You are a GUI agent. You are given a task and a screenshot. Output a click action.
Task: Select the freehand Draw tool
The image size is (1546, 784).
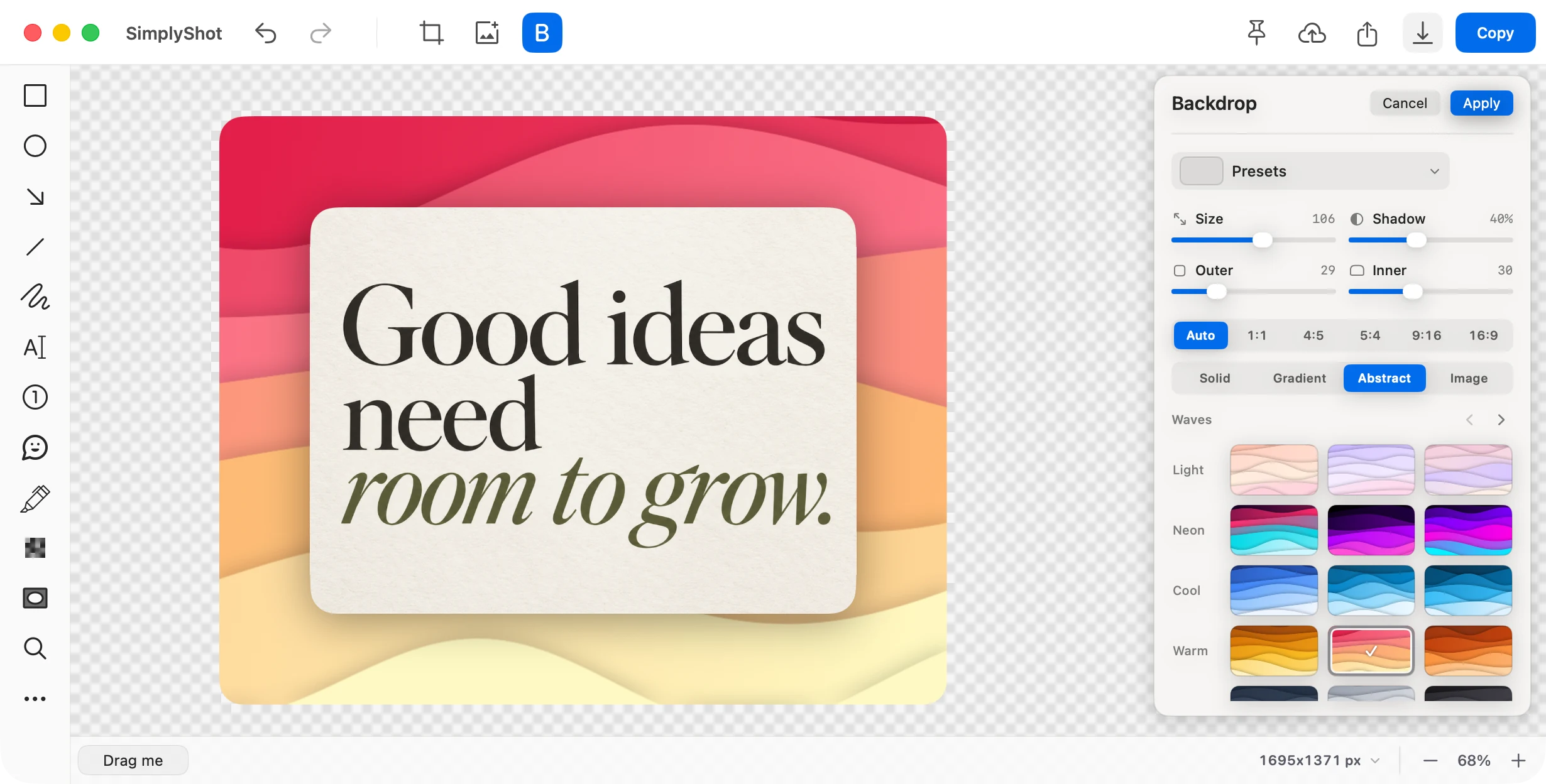click(35, 297)
